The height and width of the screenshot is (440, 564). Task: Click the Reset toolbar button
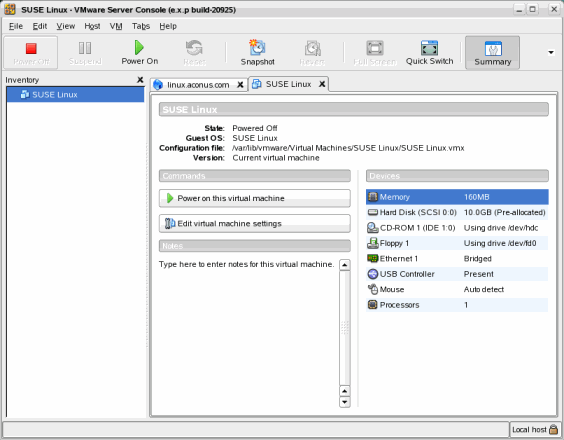point(194,53)
